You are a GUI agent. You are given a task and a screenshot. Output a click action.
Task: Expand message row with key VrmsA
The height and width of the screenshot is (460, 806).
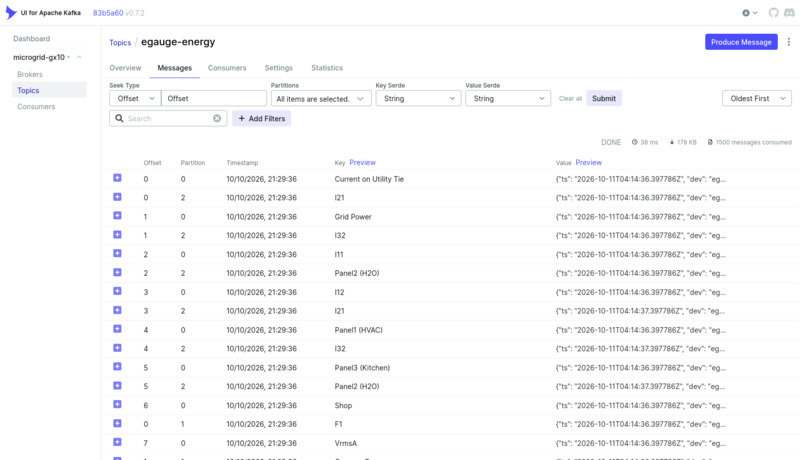pyautogui.click(x=117, y=442)
